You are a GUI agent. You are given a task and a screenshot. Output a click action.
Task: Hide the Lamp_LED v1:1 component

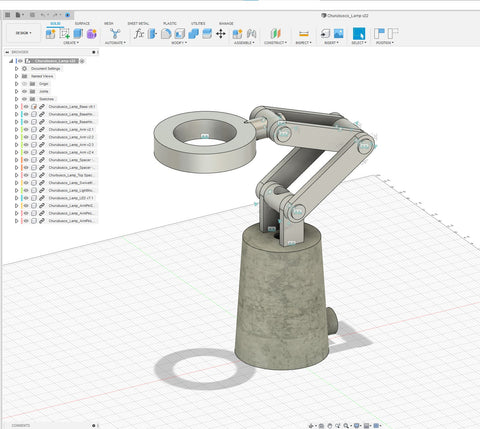26,198
